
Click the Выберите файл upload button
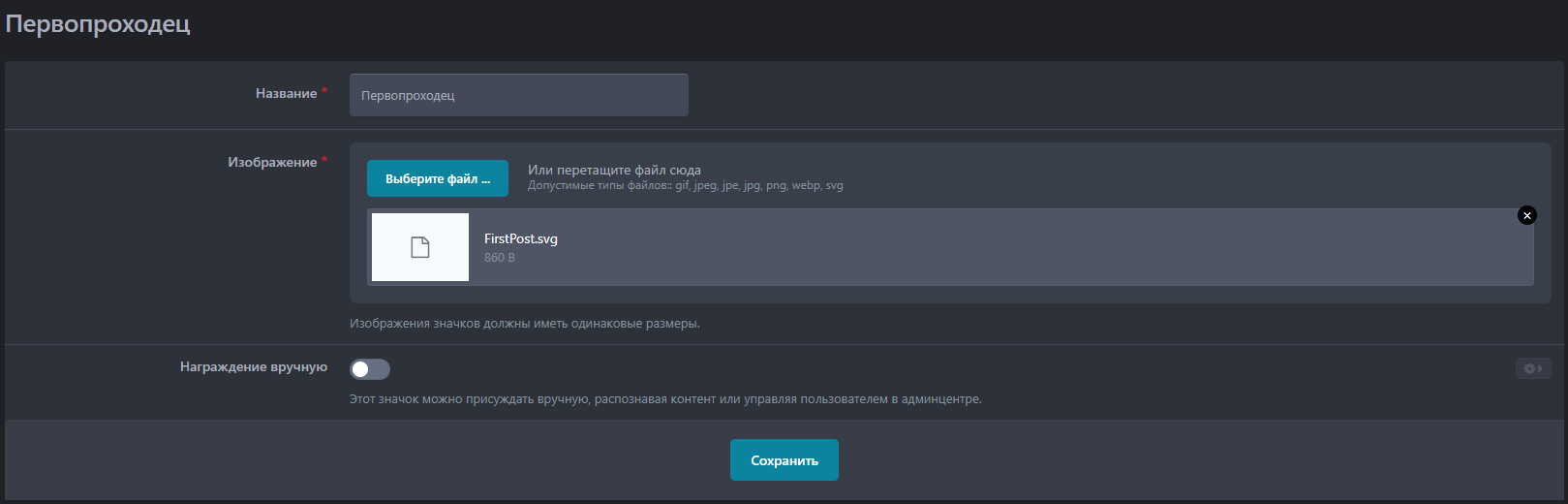437,178
